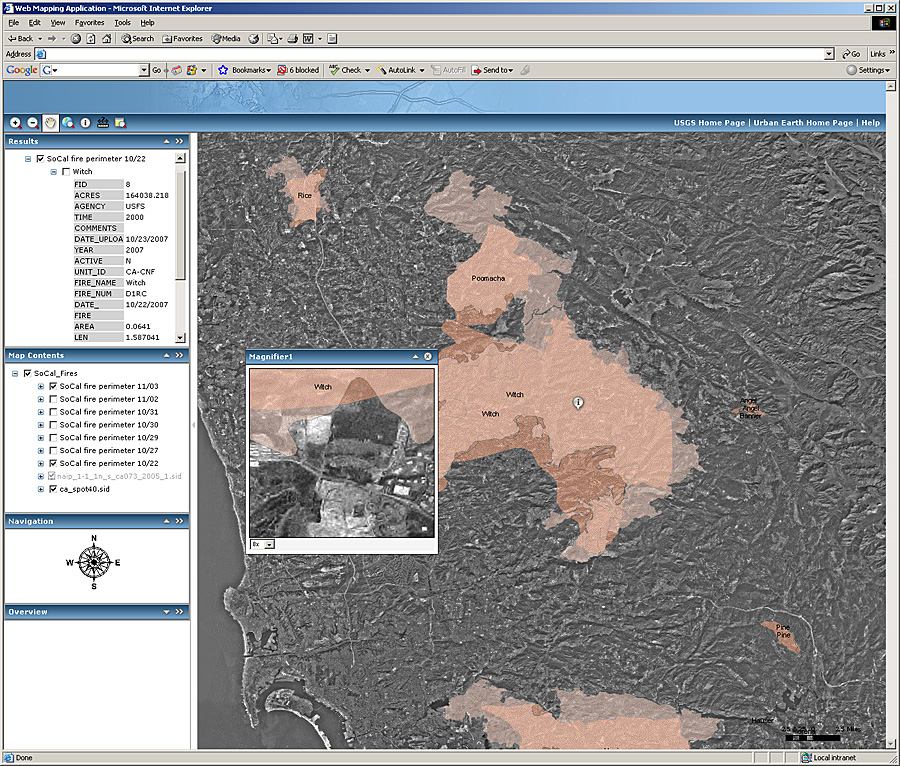
Task: Click the Full Extent globe tool
Action: tap(68, 123)
